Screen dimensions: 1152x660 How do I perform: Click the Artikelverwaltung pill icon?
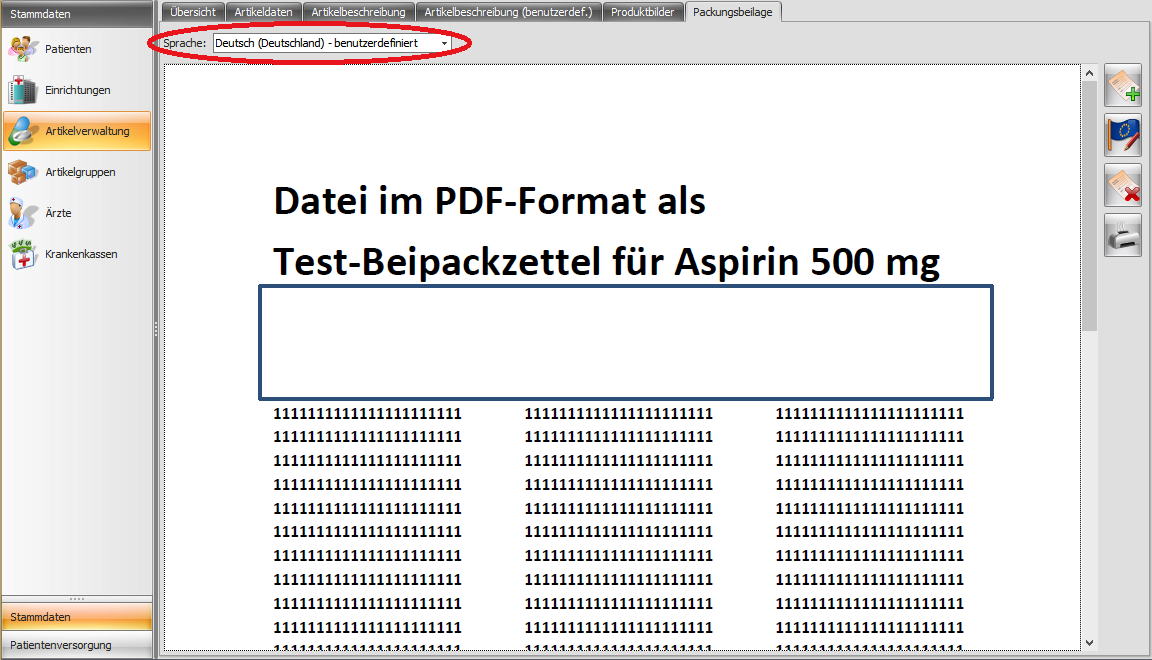click(23, 132)
